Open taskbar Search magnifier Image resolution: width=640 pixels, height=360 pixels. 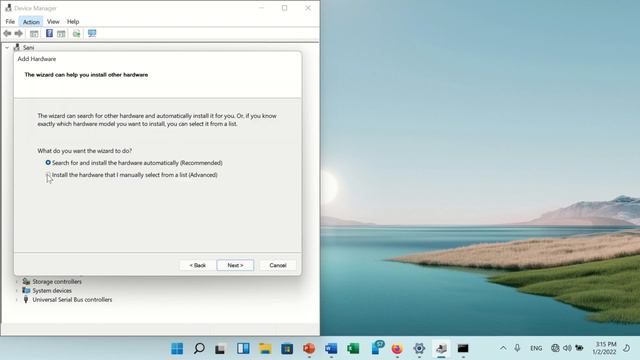tap(199, 349)
